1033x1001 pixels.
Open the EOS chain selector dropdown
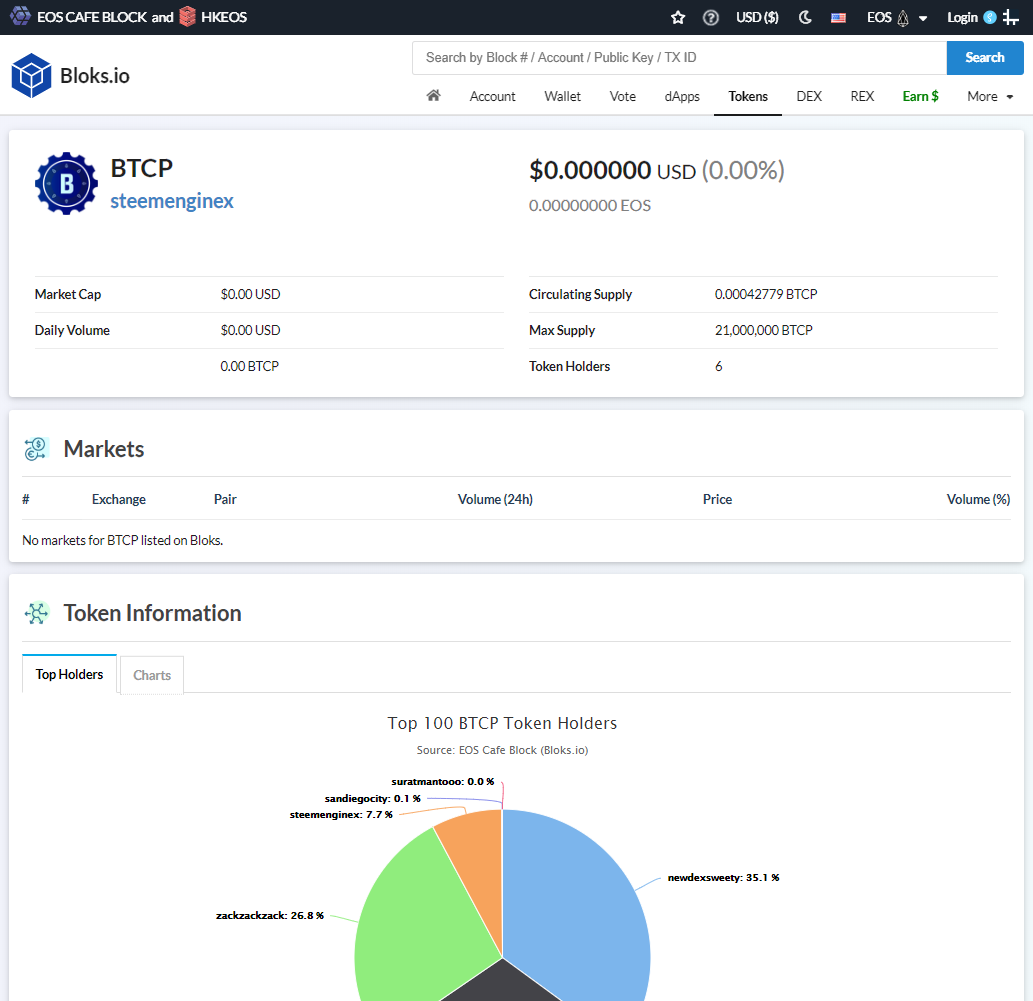click(897, 18)
